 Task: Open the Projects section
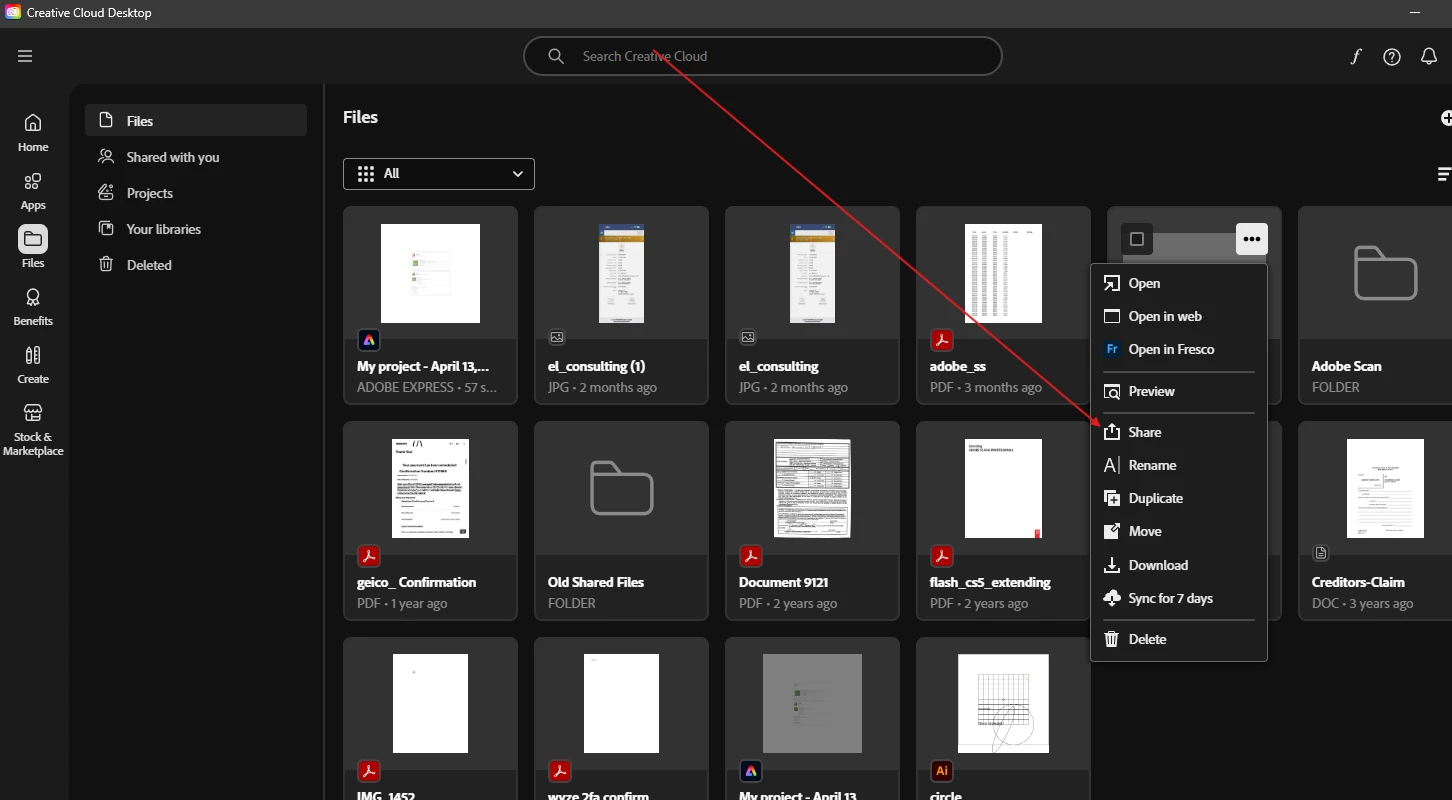click(x=196, y=193)
